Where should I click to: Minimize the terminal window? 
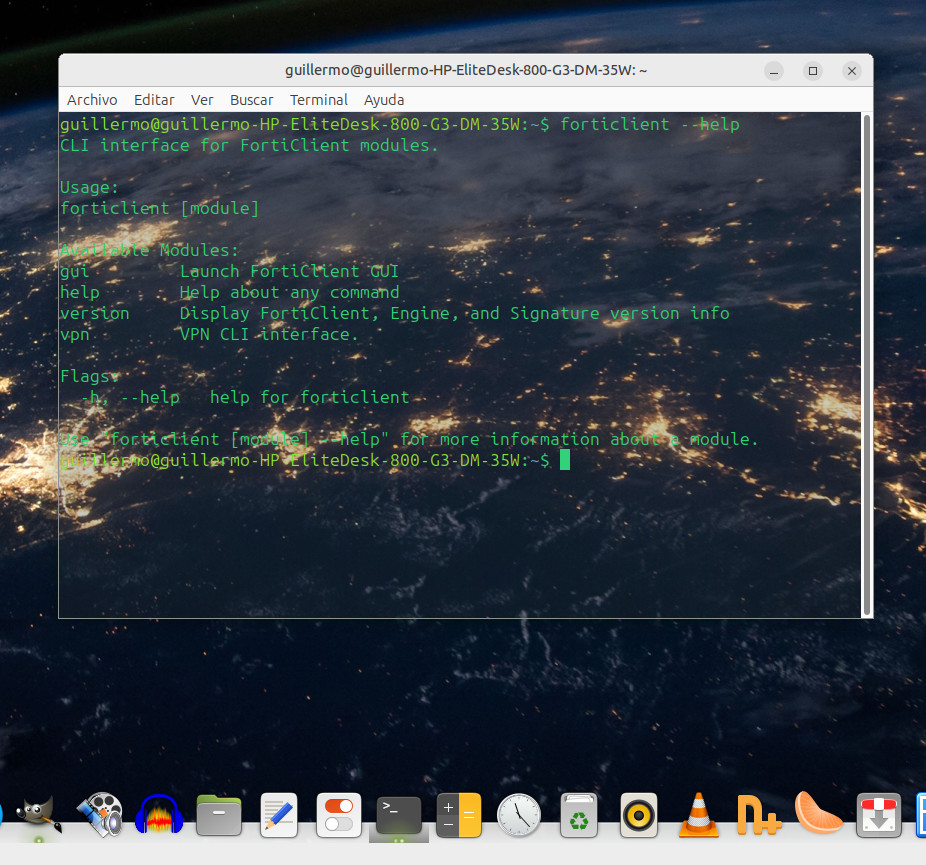point(774,71)
